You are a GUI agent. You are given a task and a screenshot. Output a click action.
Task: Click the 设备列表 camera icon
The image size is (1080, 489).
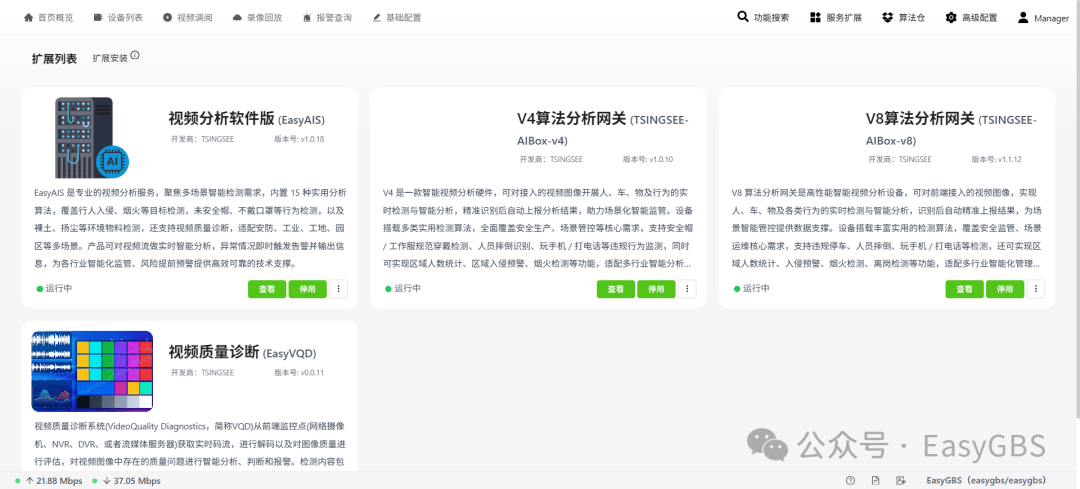(98, 18)
